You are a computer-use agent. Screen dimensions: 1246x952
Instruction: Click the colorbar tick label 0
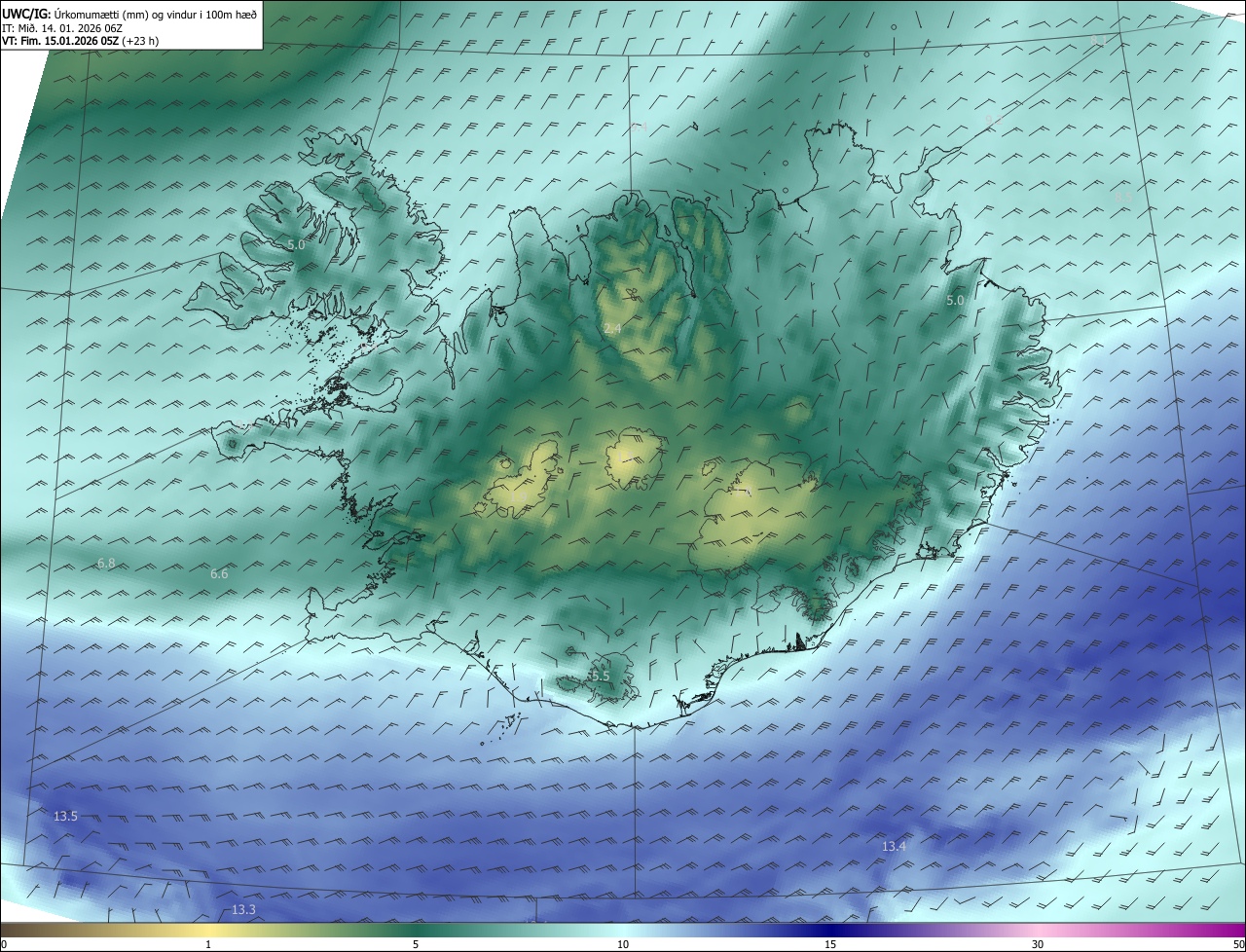(x=4, y=944)
